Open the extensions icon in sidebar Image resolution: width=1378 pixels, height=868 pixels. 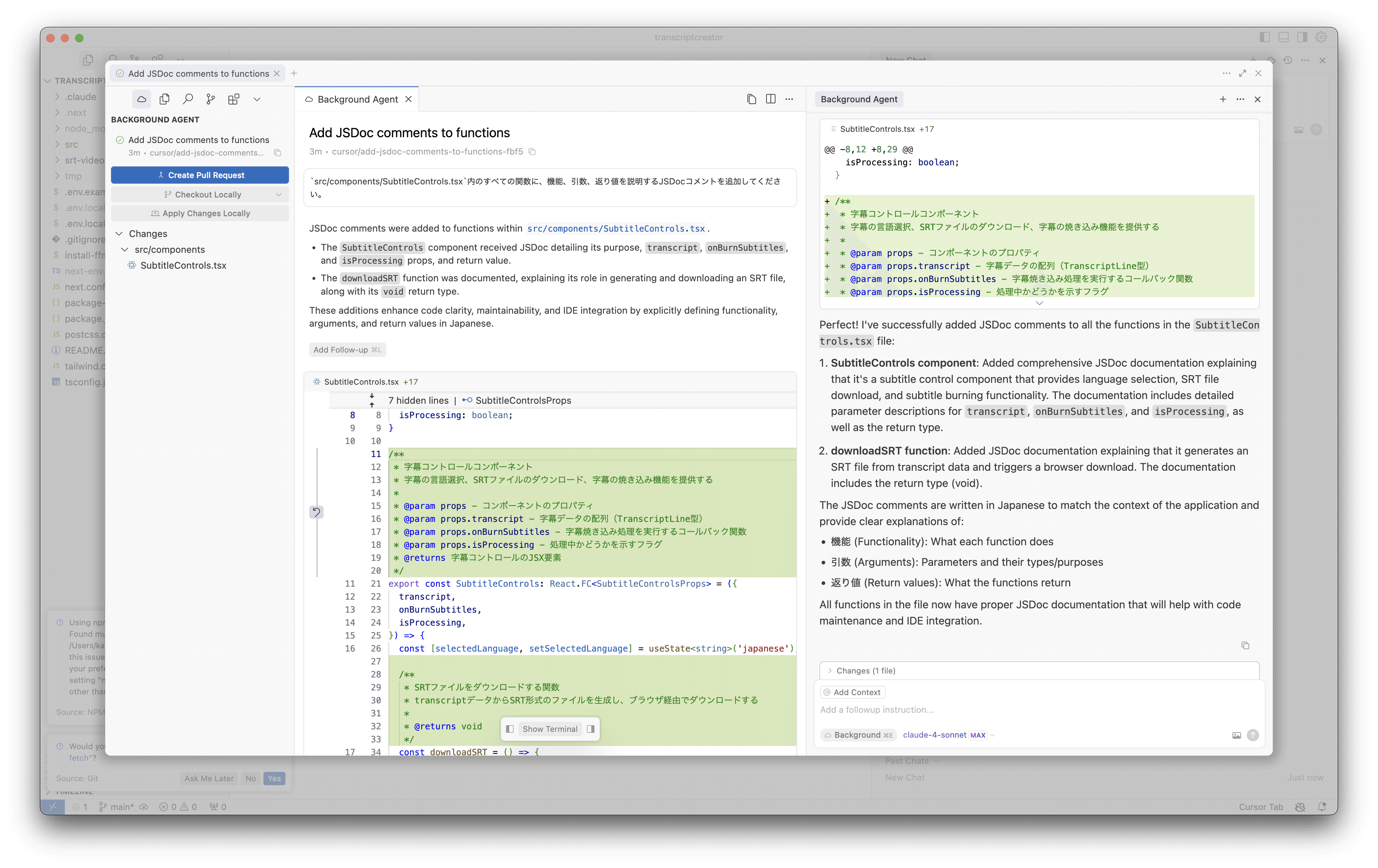click(234, 99)
